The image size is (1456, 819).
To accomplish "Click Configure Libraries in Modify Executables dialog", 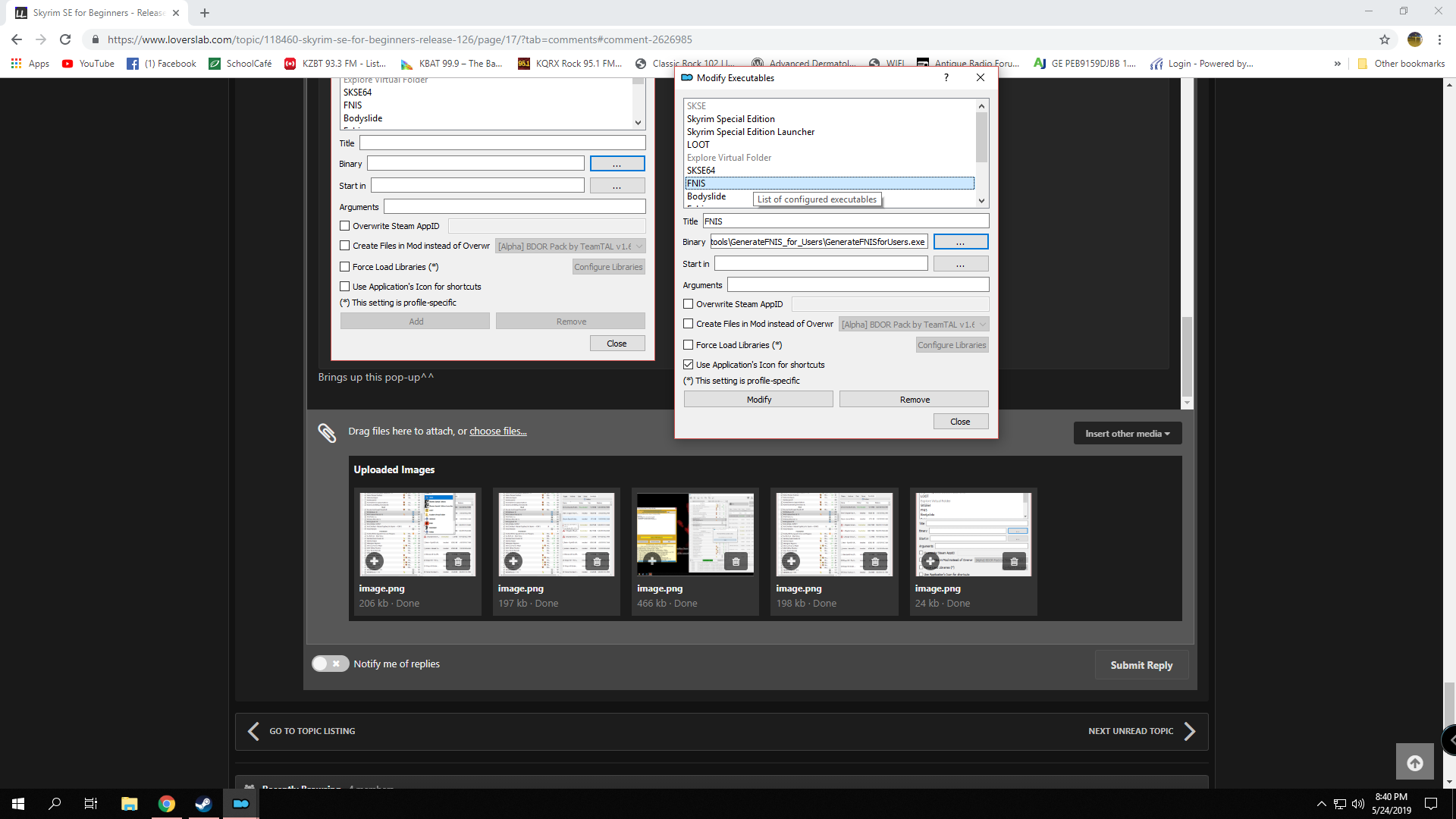I will [x=952, y=345].
